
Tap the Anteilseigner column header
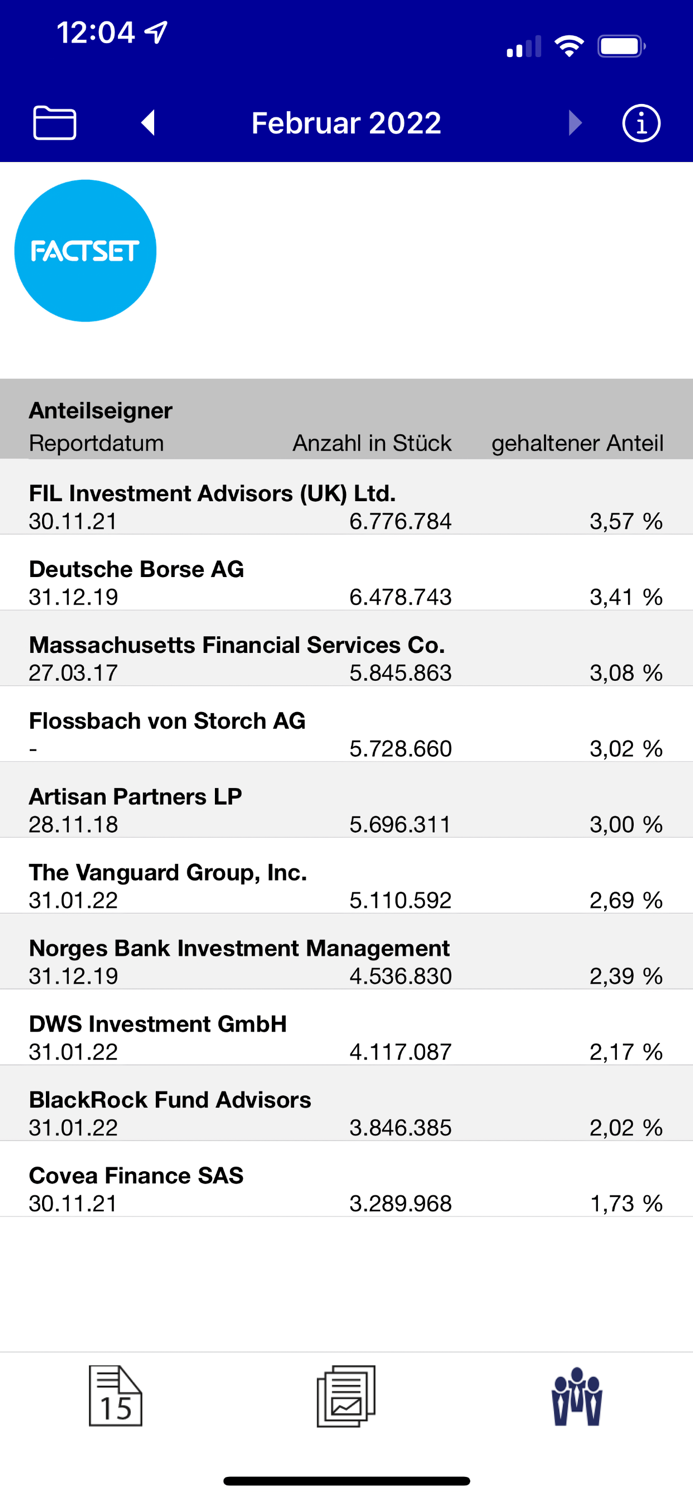[x=101, y=411]
